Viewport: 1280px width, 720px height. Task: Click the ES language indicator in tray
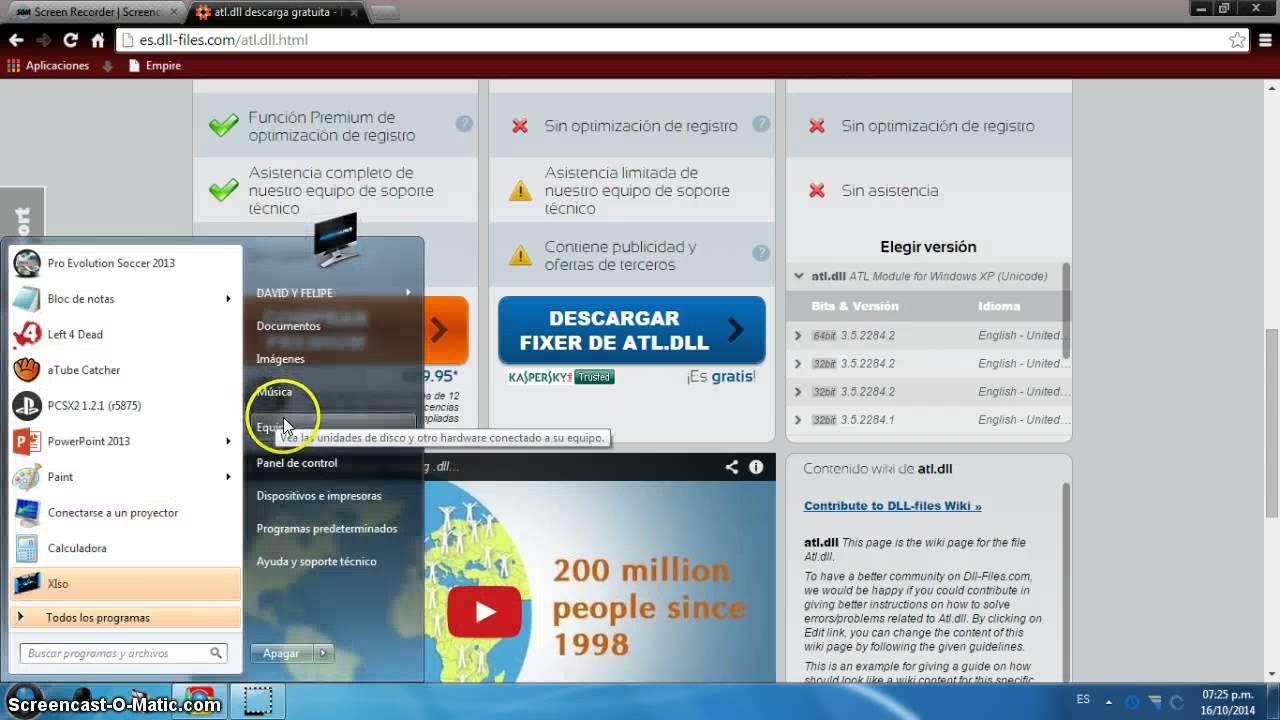[1083, 700]
